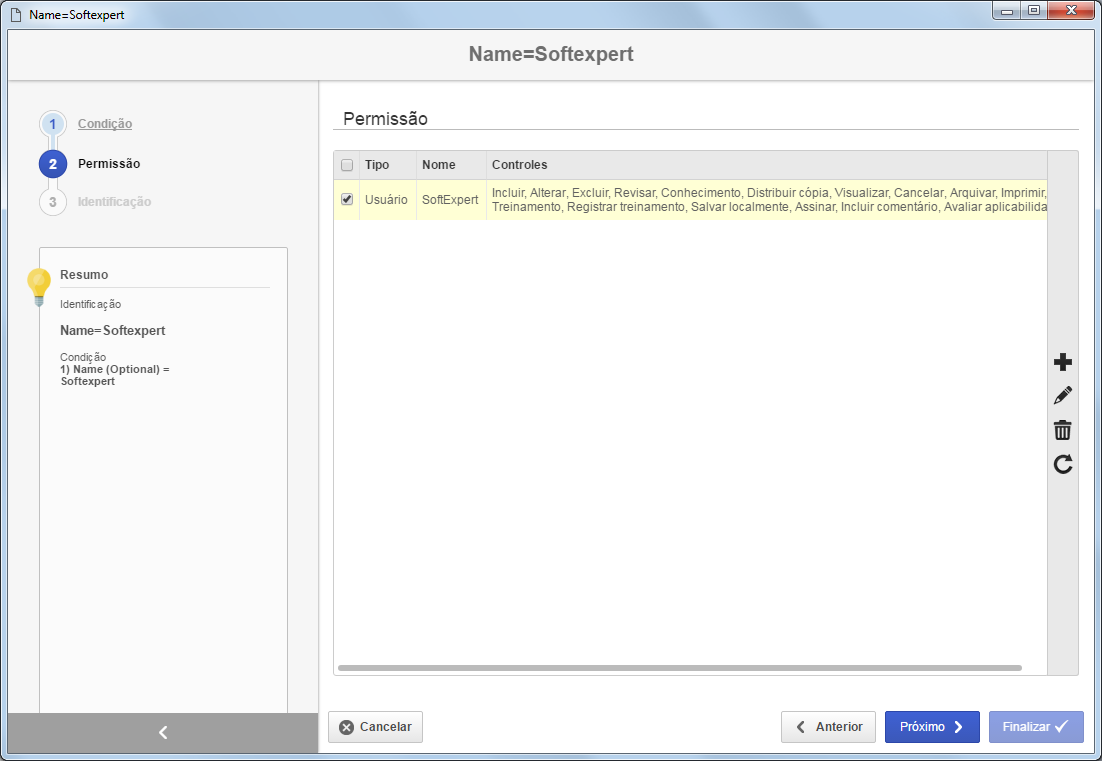Screen dimensions: 1102x761
Task: Toggle the select-all checkbox in table header
Action: tap(346, 165)
